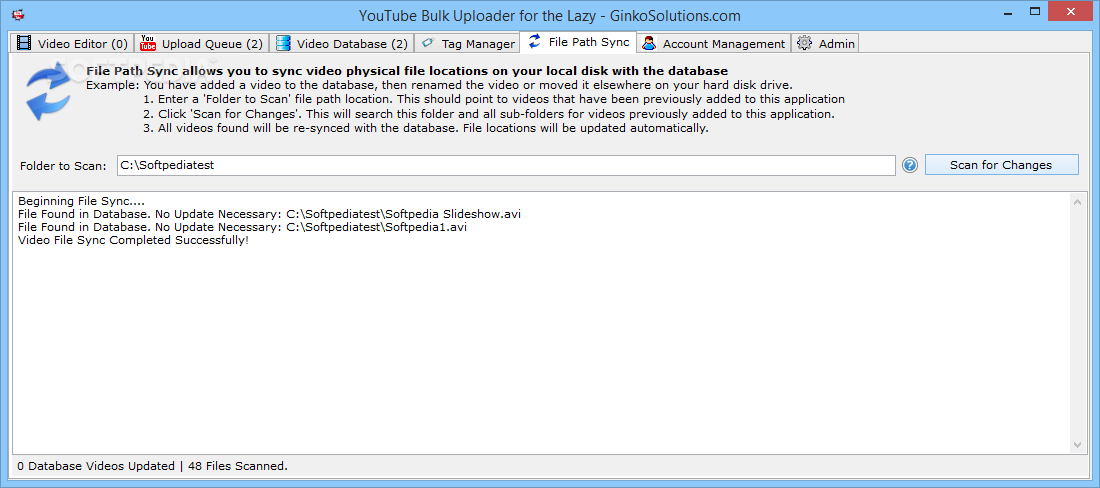Click the log line for Softpedia Slideshow.avi
This screenshot has height=488, width=1100.
[269, 214]
